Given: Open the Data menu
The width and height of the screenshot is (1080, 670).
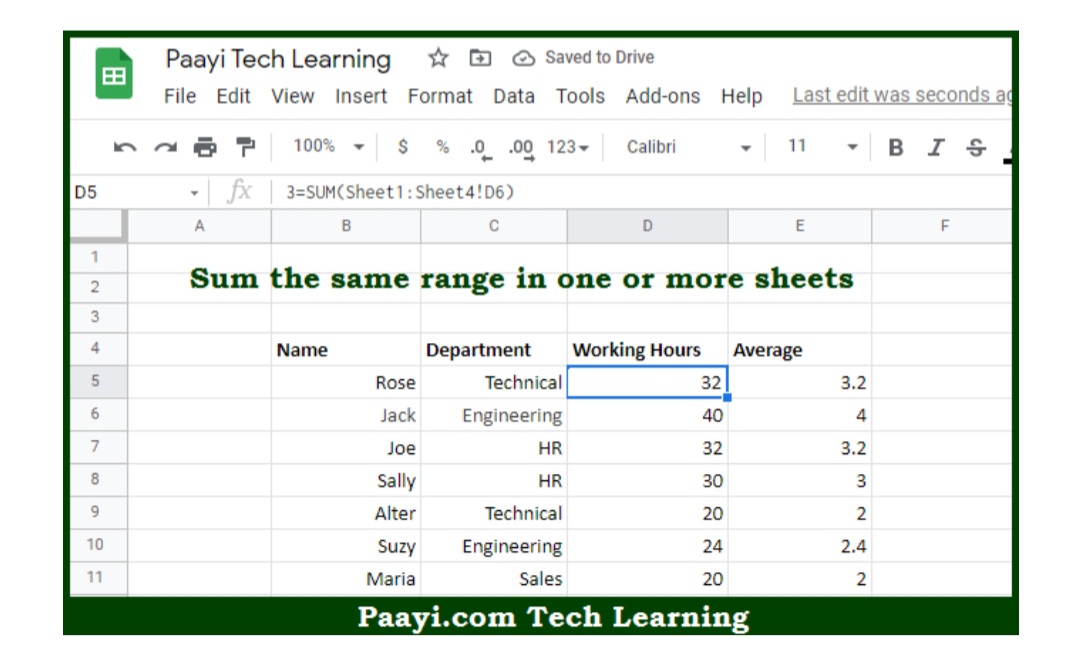Looking at the screenshot, I should click(x=514, y=96).
